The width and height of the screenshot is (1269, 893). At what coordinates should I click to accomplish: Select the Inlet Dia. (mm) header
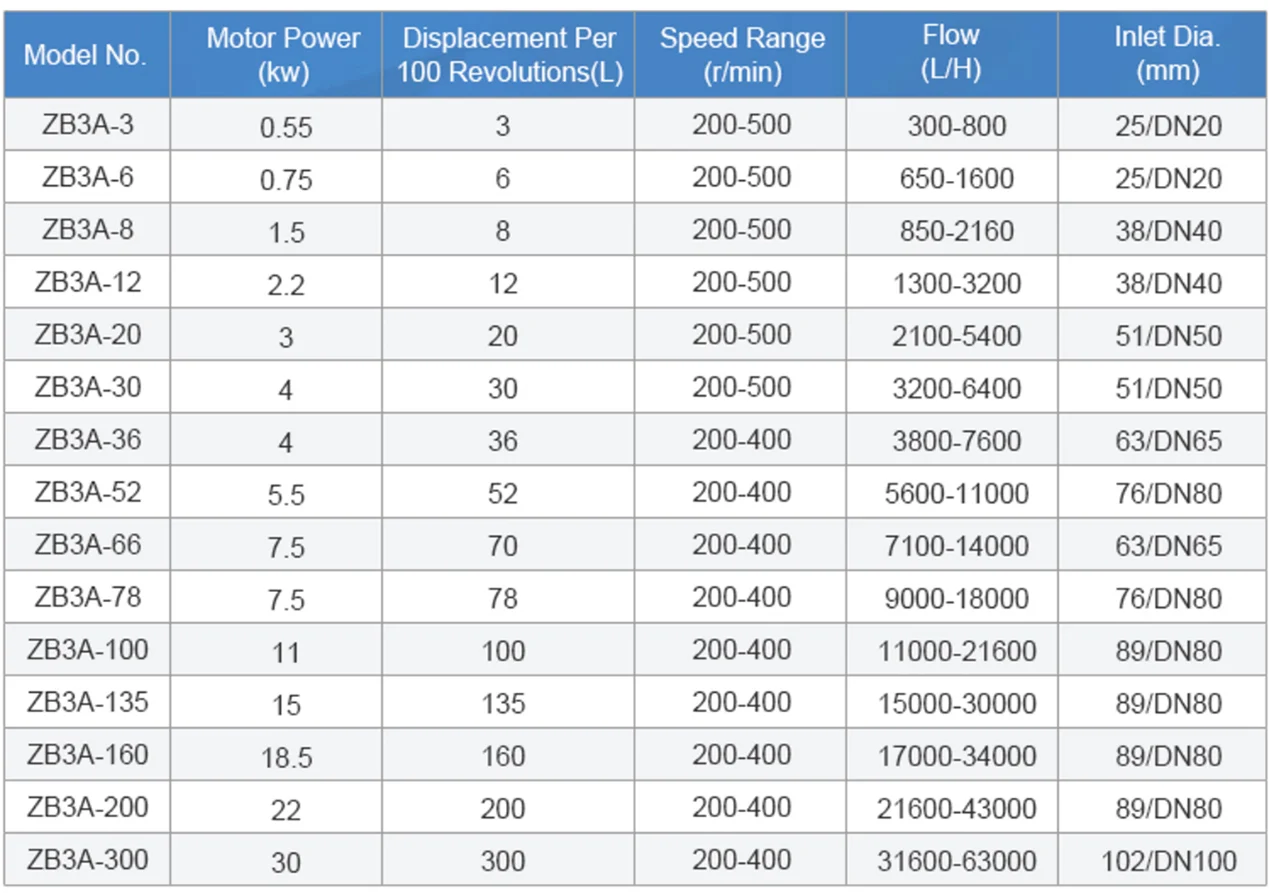[1168, 55]
